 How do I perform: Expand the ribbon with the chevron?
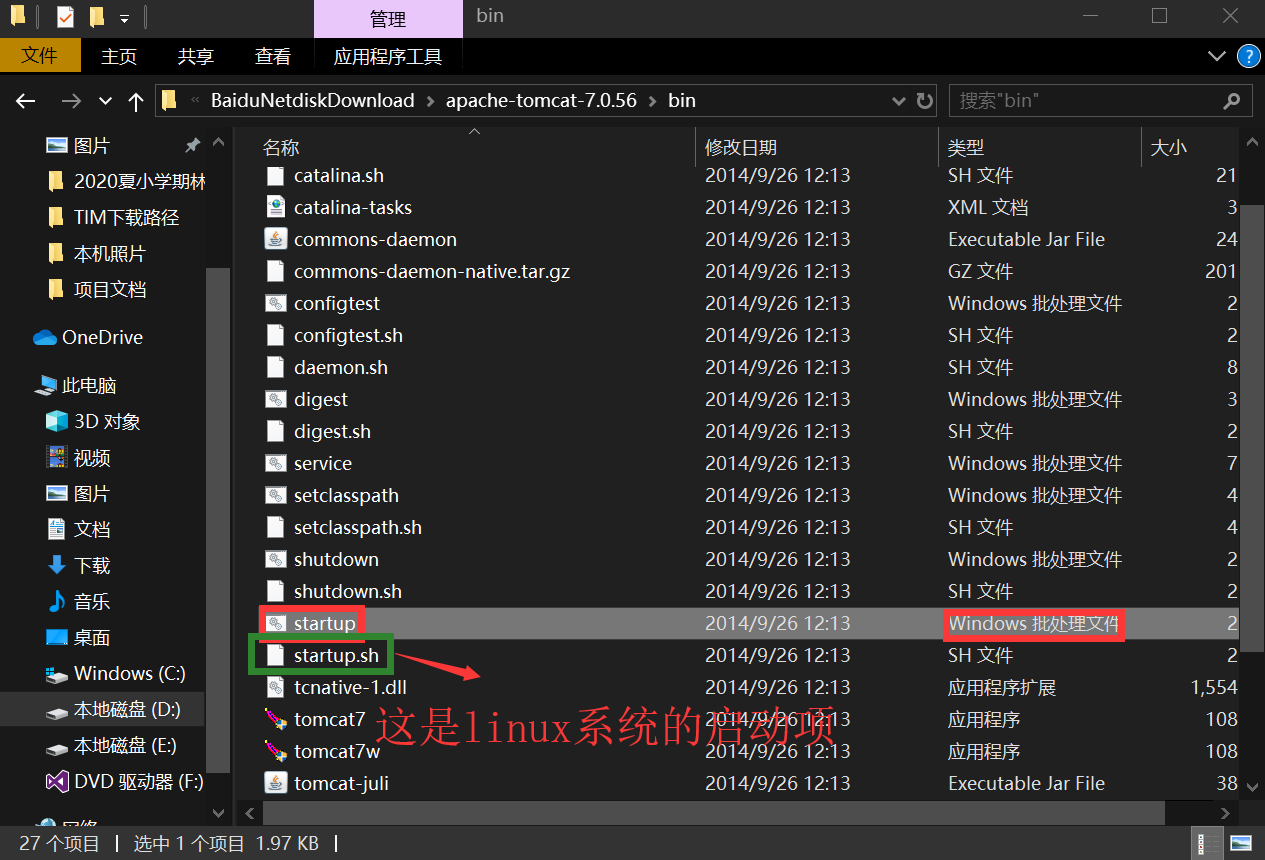tap(1216, 56)
